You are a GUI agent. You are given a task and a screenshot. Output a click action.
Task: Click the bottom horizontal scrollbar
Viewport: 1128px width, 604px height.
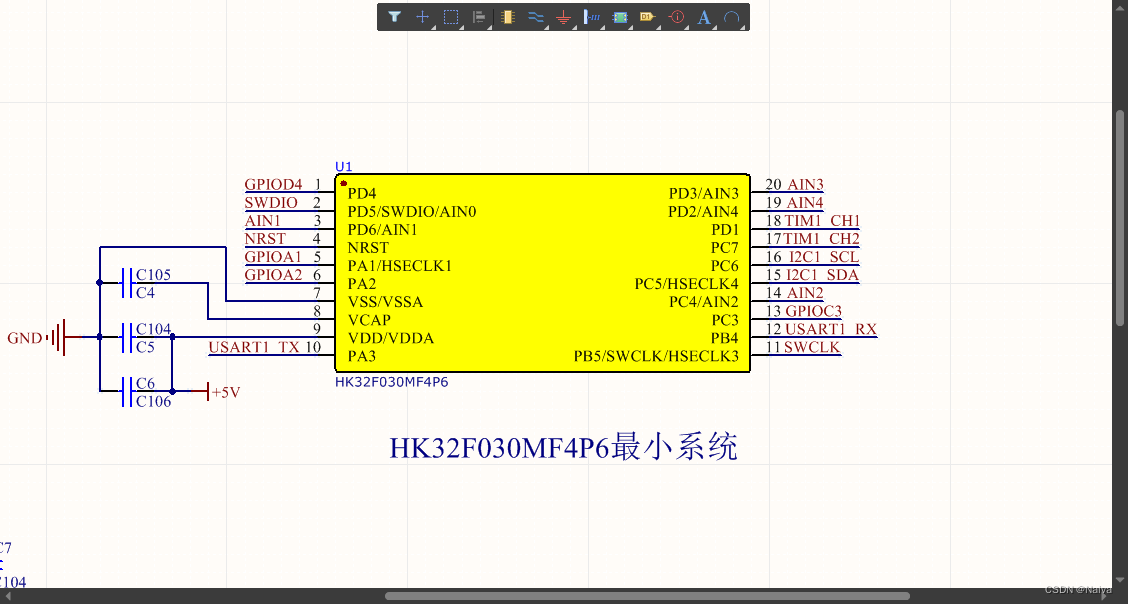pyautogui.click(x=650, y=595)
